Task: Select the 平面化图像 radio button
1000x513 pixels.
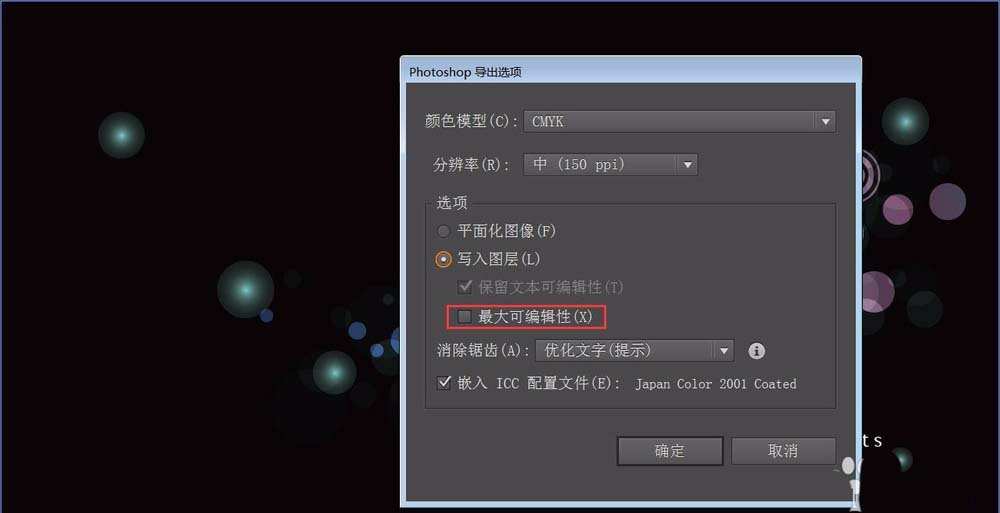Action: [x=443, y=231]
